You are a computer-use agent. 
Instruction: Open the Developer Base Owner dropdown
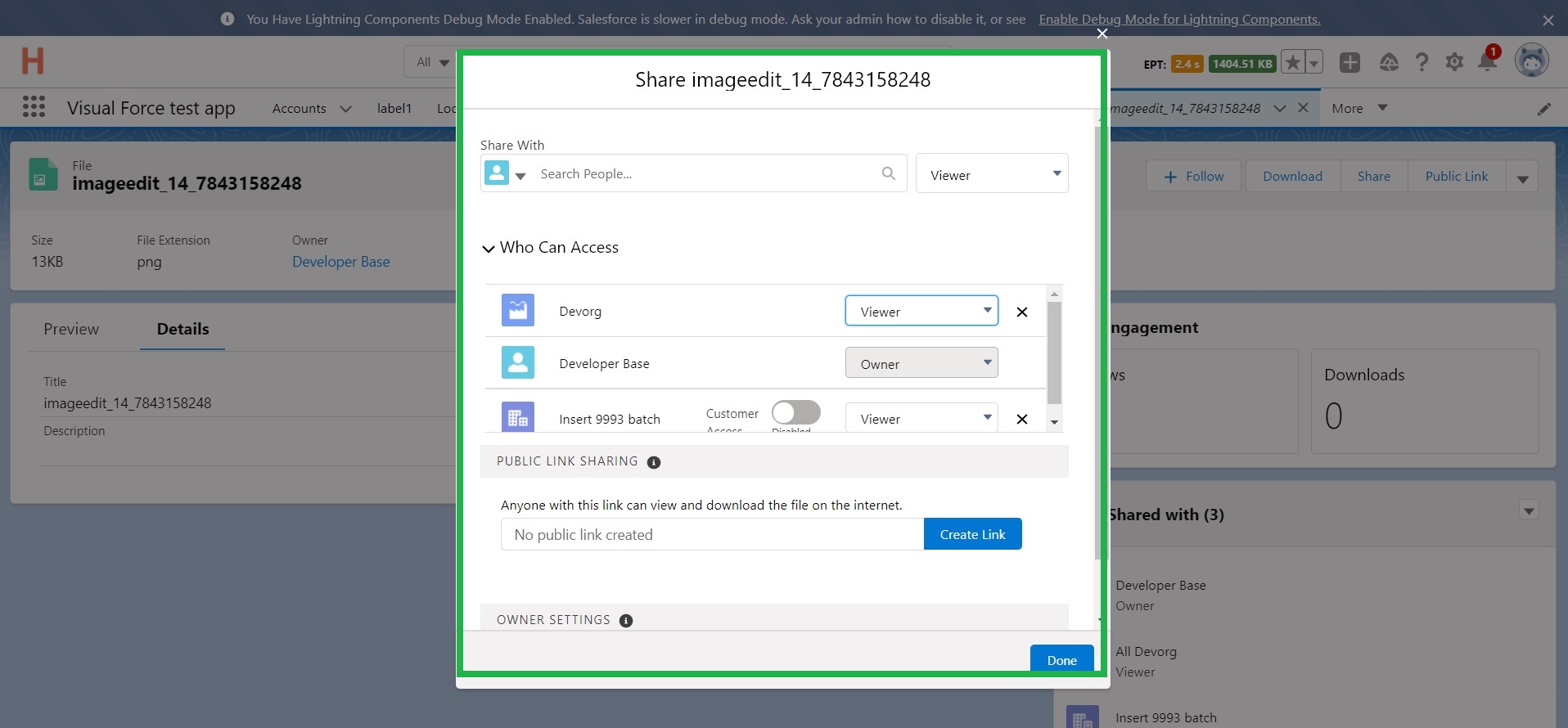[921, 362]
